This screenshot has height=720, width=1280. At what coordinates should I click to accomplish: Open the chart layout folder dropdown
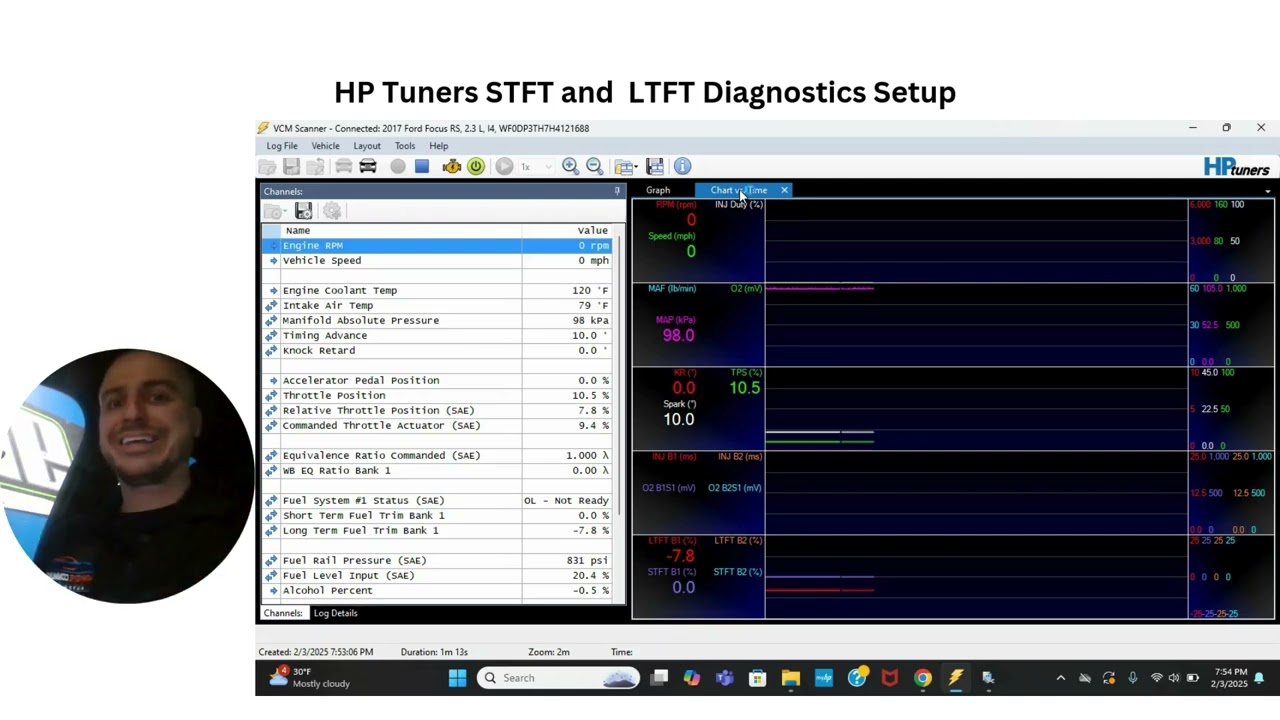(x=626, y=167)
